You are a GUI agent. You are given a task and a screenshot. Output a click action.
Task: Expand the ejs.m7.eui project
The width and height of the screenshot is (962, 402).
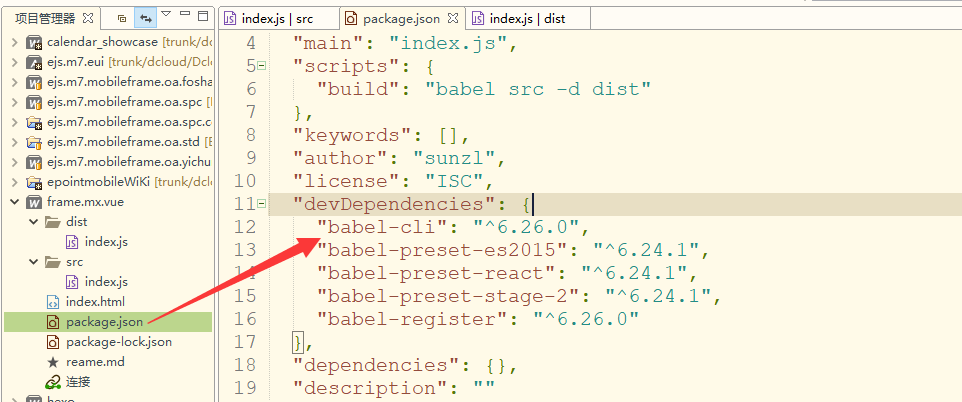click(15, 62)
